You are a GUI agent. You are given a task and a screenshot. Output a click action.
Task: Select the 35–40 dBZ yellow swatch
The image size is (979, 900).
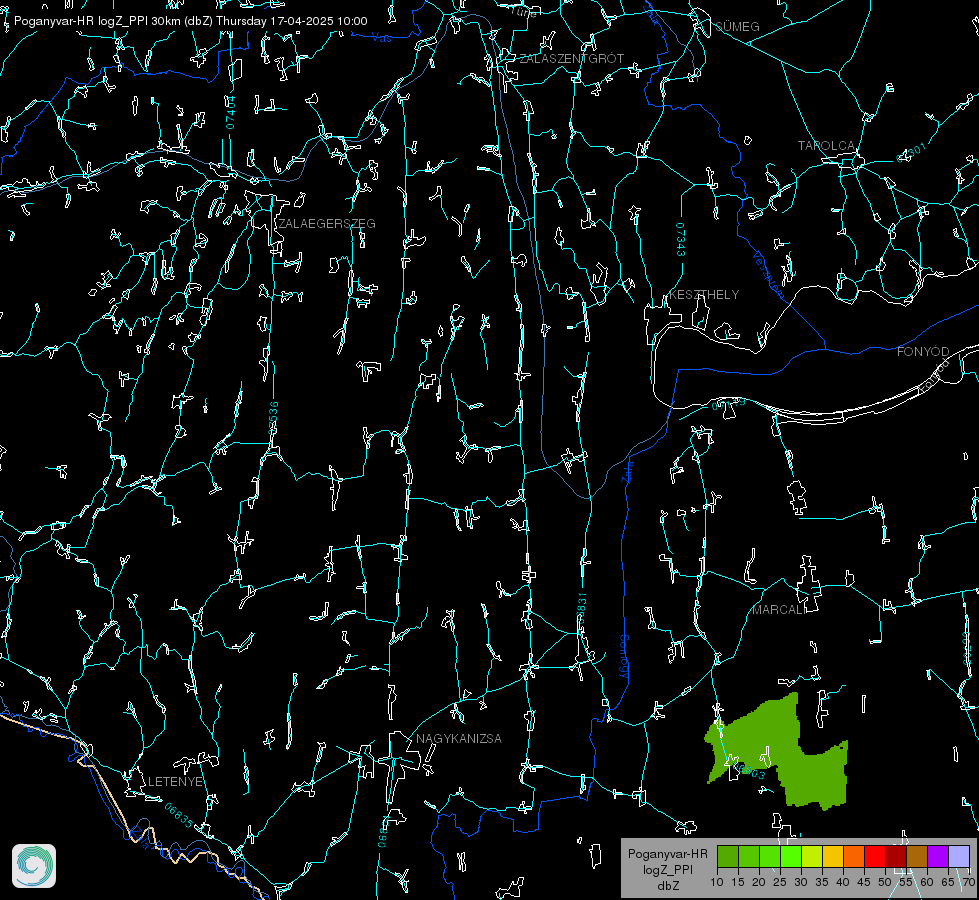[x=833, y=856]
